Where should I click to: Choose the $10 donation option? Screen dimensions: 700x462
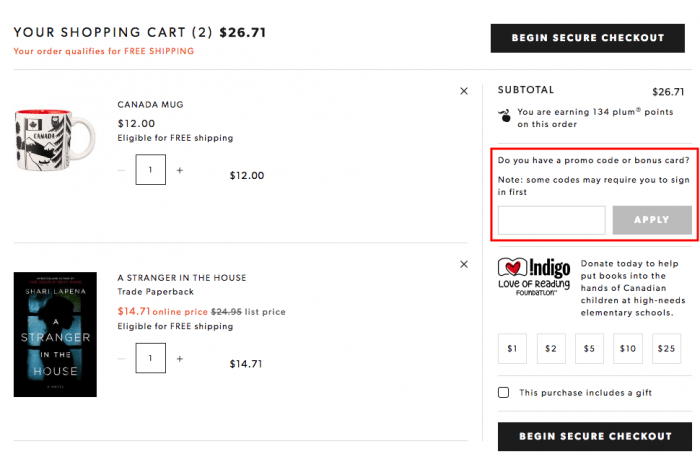[628, 348]
